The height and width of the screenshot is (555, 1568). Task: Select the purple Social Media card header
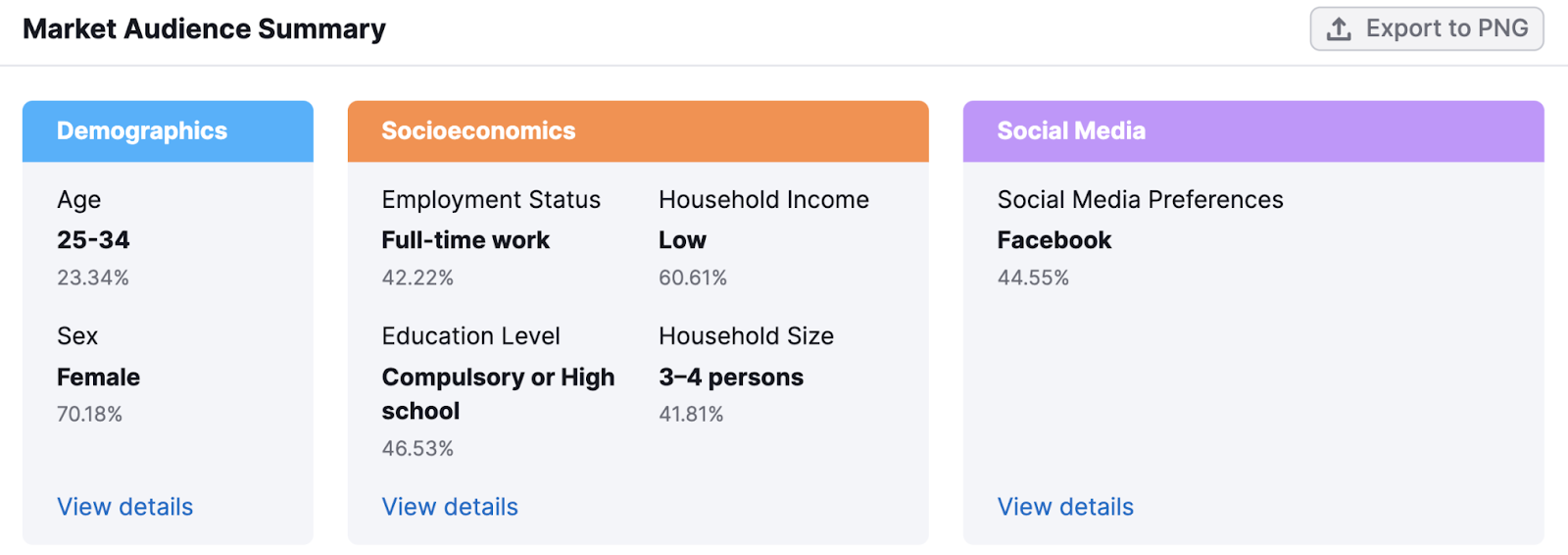1253,131
